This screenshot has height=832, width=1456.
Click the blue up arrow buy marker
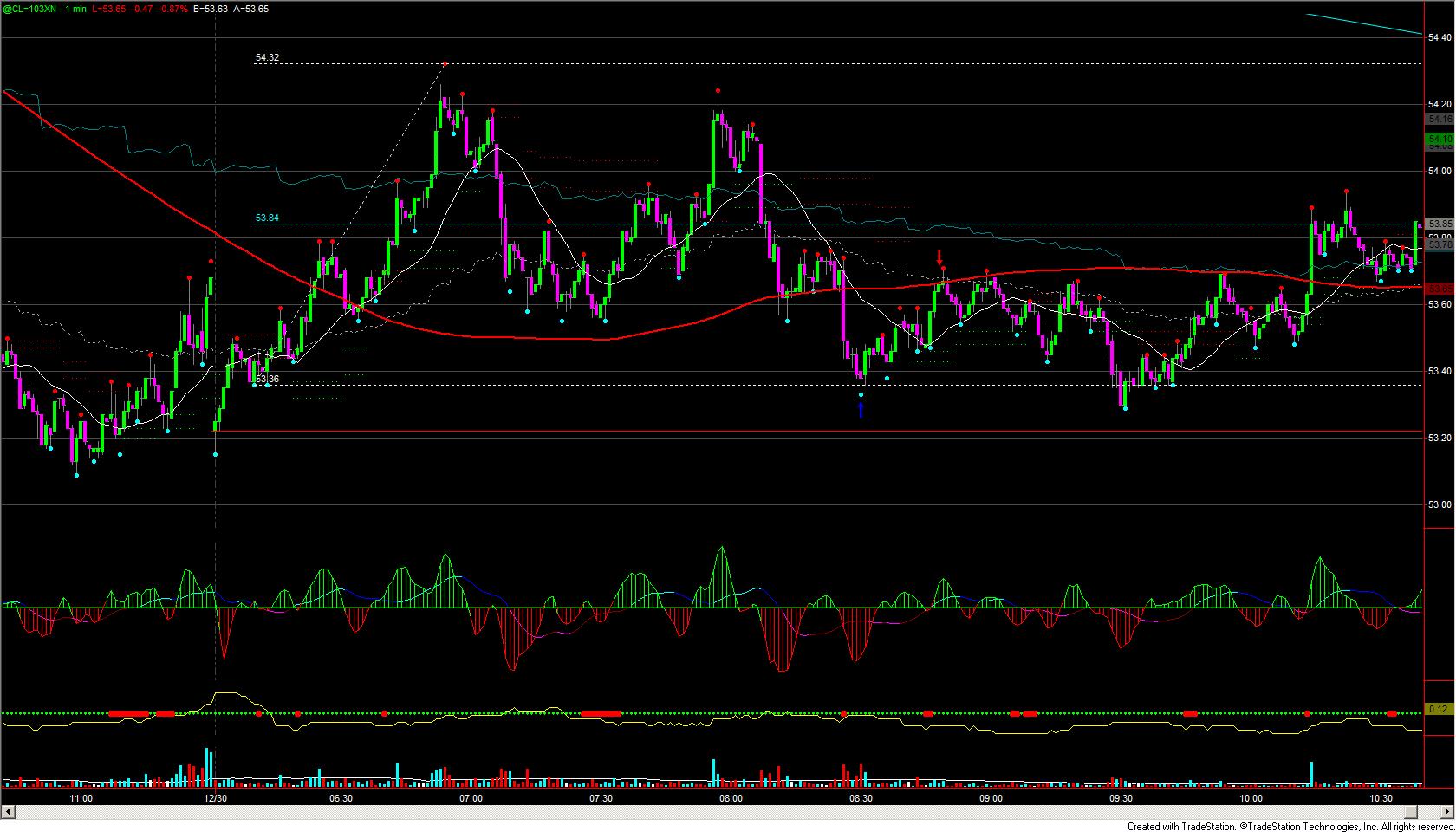tap(861, 410)
